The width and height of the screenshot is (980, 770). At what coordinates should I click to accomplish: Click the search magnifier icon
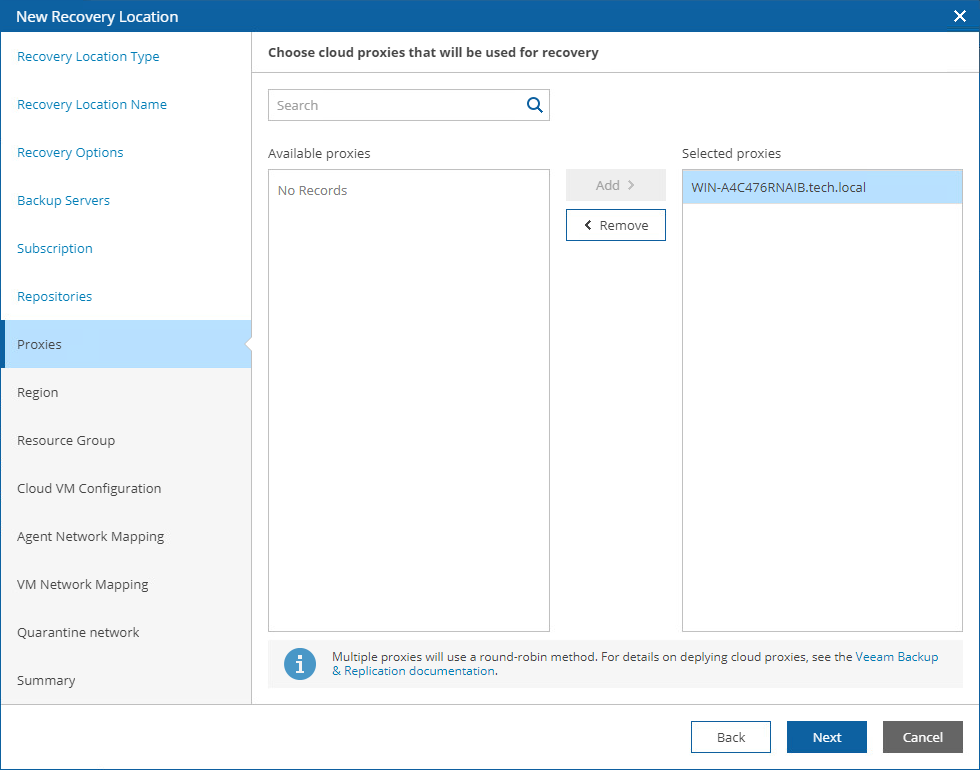[534, 105]
